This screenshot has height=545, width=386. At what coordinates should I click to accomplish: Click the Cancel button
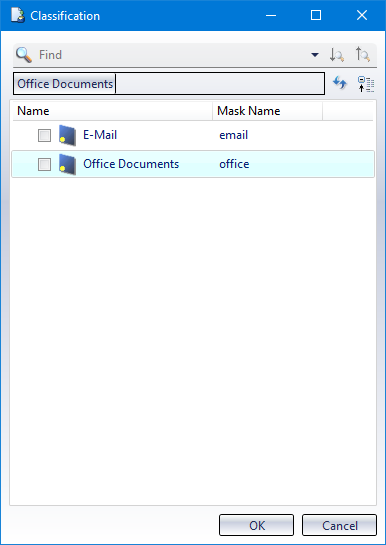339,525
